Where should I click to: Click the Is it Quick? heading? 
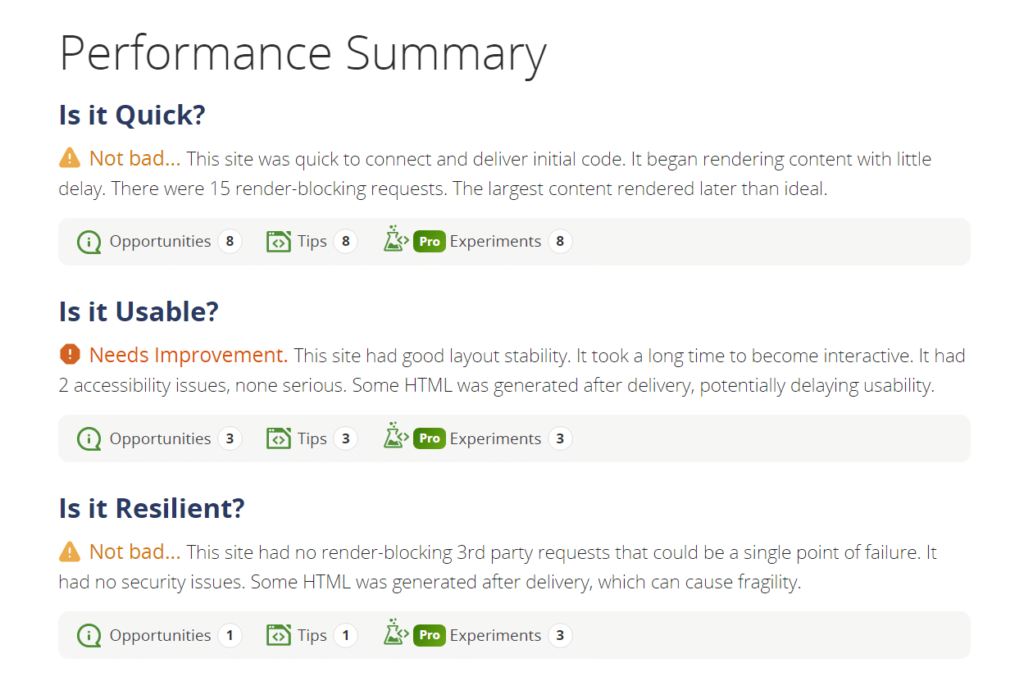131,115
